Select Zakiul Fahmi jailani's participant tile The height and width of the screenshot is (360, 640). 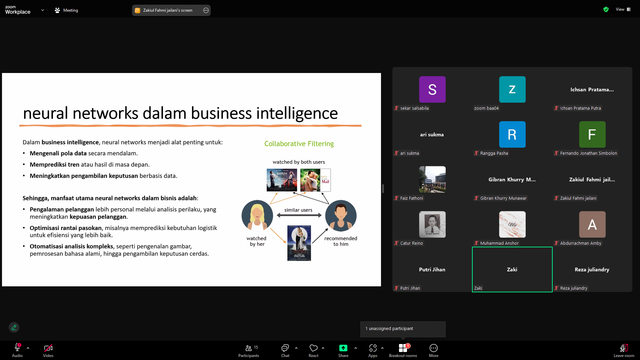point(592,180)
